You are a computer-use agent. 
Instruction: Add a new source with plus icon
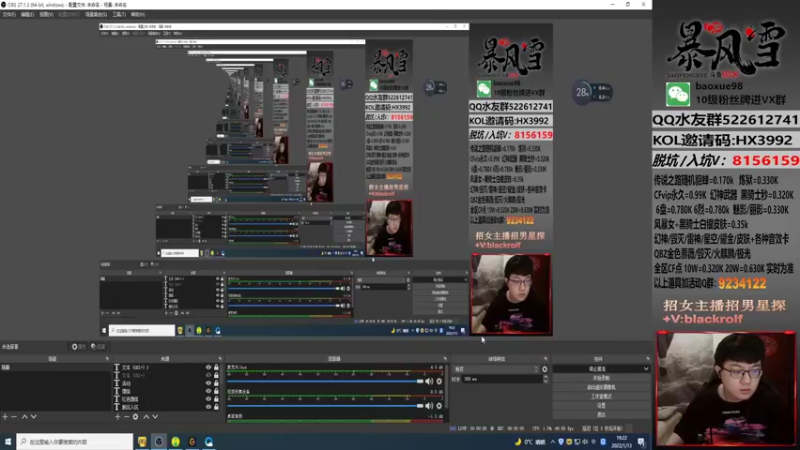coord(118,417)
